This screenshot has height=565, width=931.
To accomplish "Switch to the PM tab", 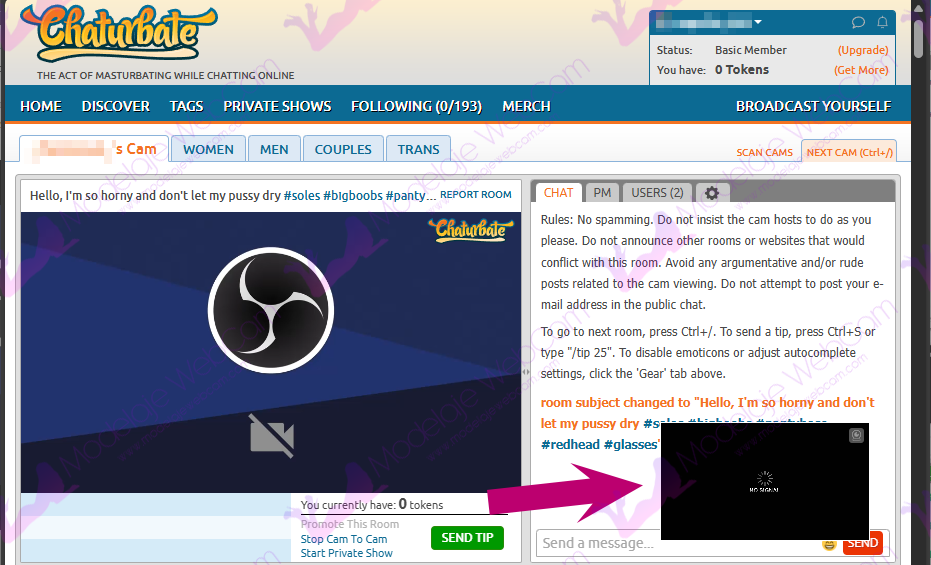I will coord(602,193).
